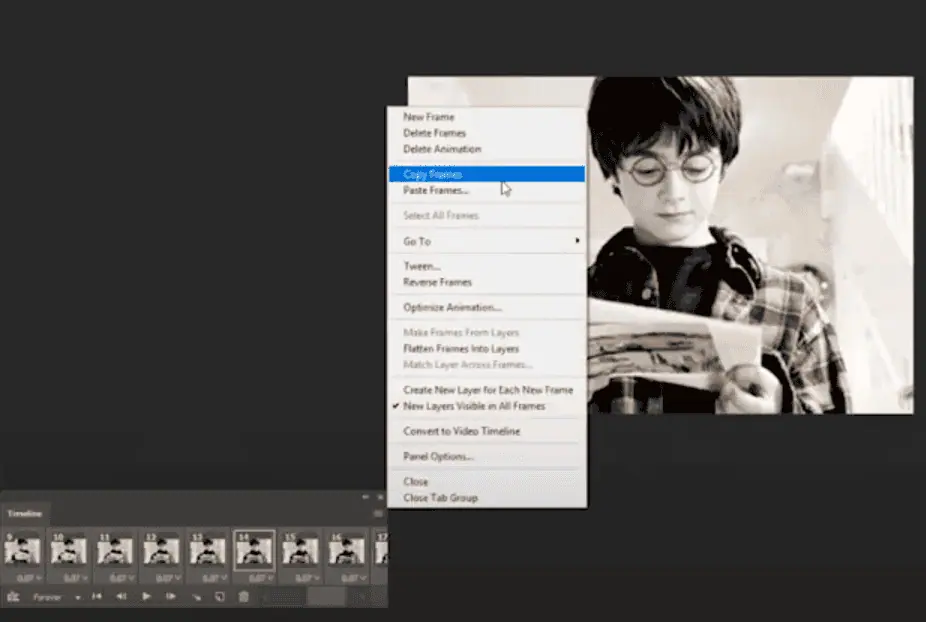Open Panel Options... from the menu
926x622 pixels.
pos(487,456)
